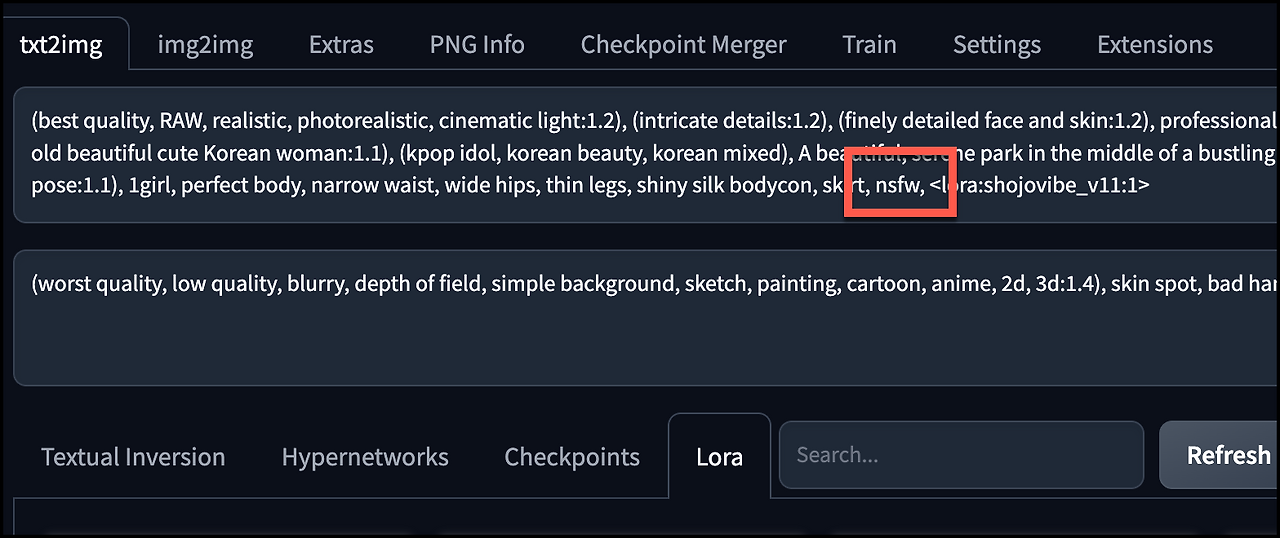The width and height of the screenshot is (1280, 538).
Task: Focus the positive prompt text box
Action: (x=646, y=154)
